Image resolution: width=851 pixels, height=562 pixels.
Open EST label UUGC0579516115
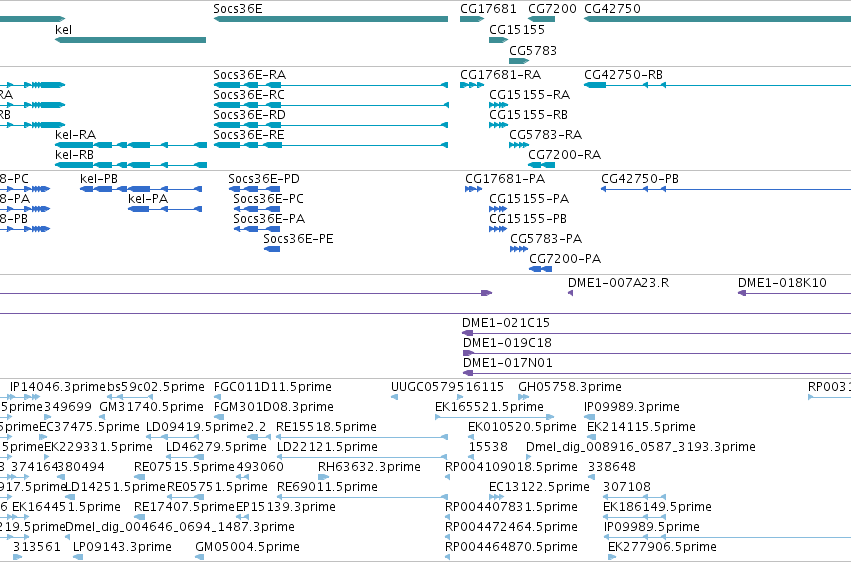click(x=448, y=387)
